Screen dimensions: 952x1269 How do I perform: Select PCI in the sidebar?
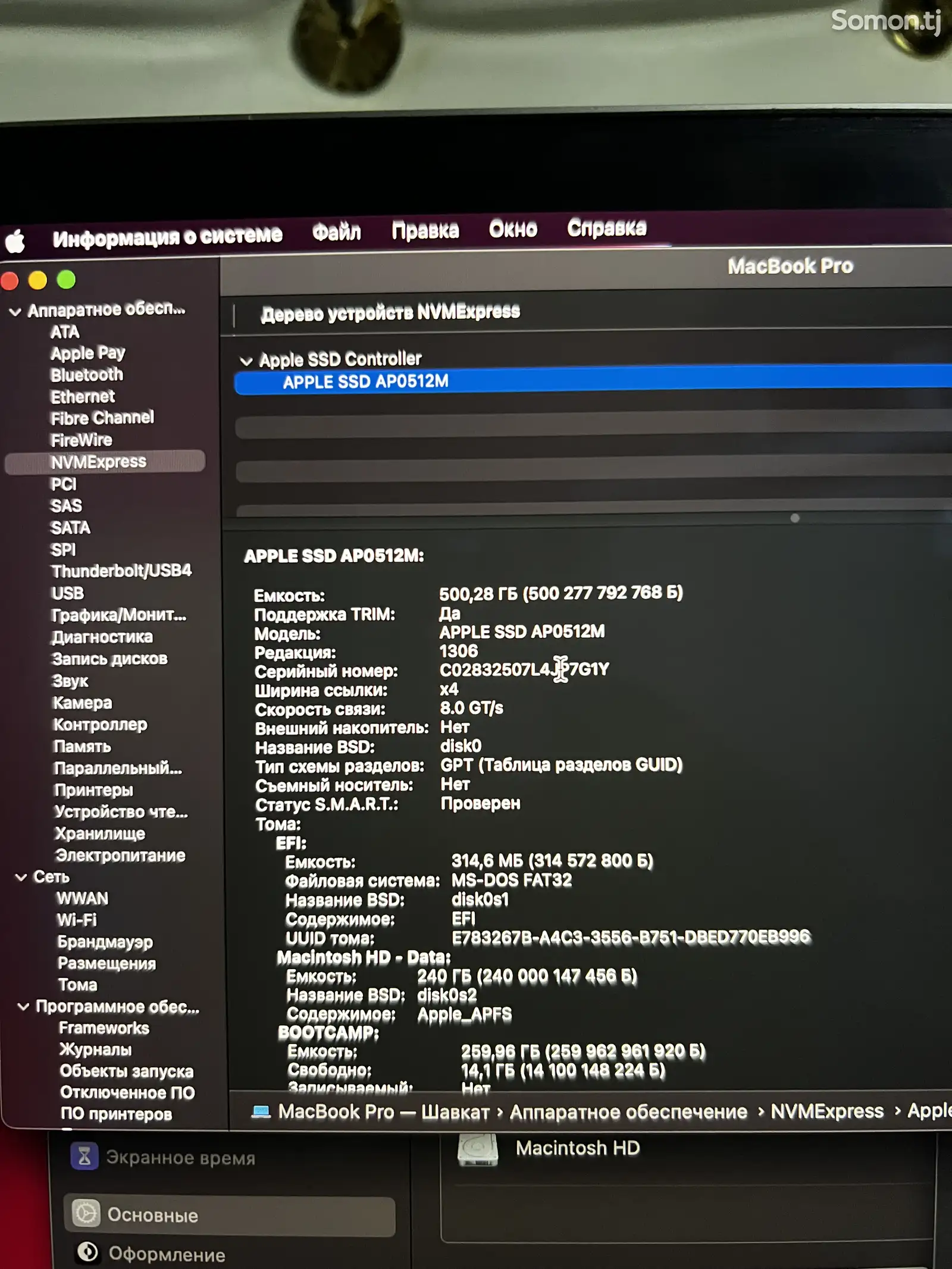[64, 484]
